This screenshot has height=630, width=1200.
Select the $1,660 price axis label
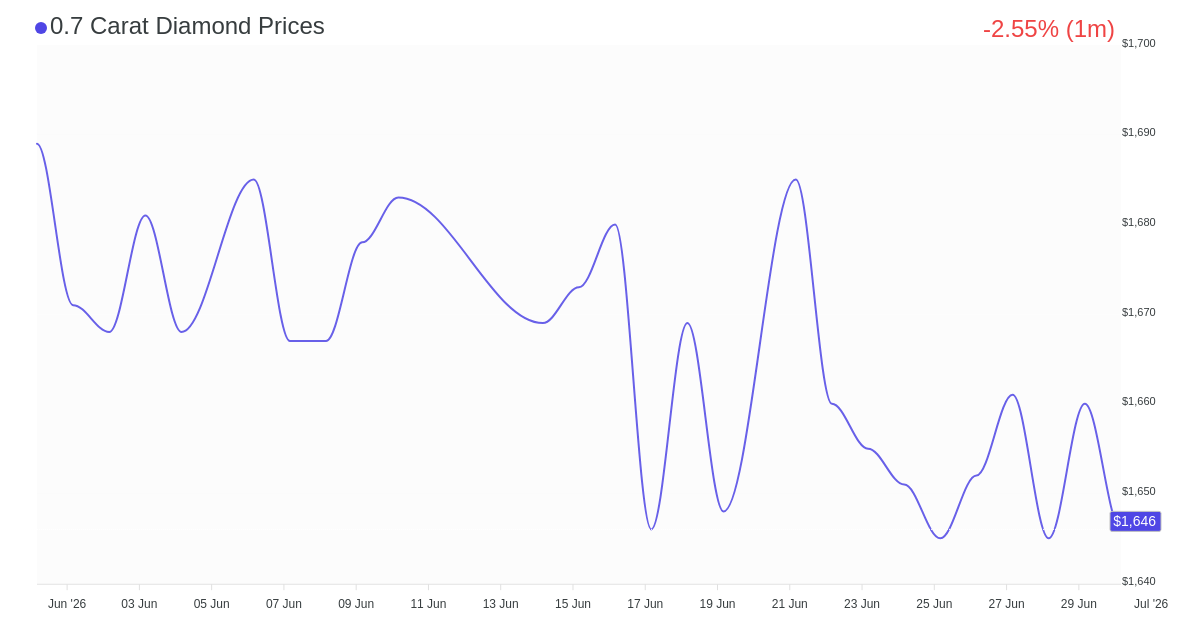pyautogui.click(x=1138, y=401)
